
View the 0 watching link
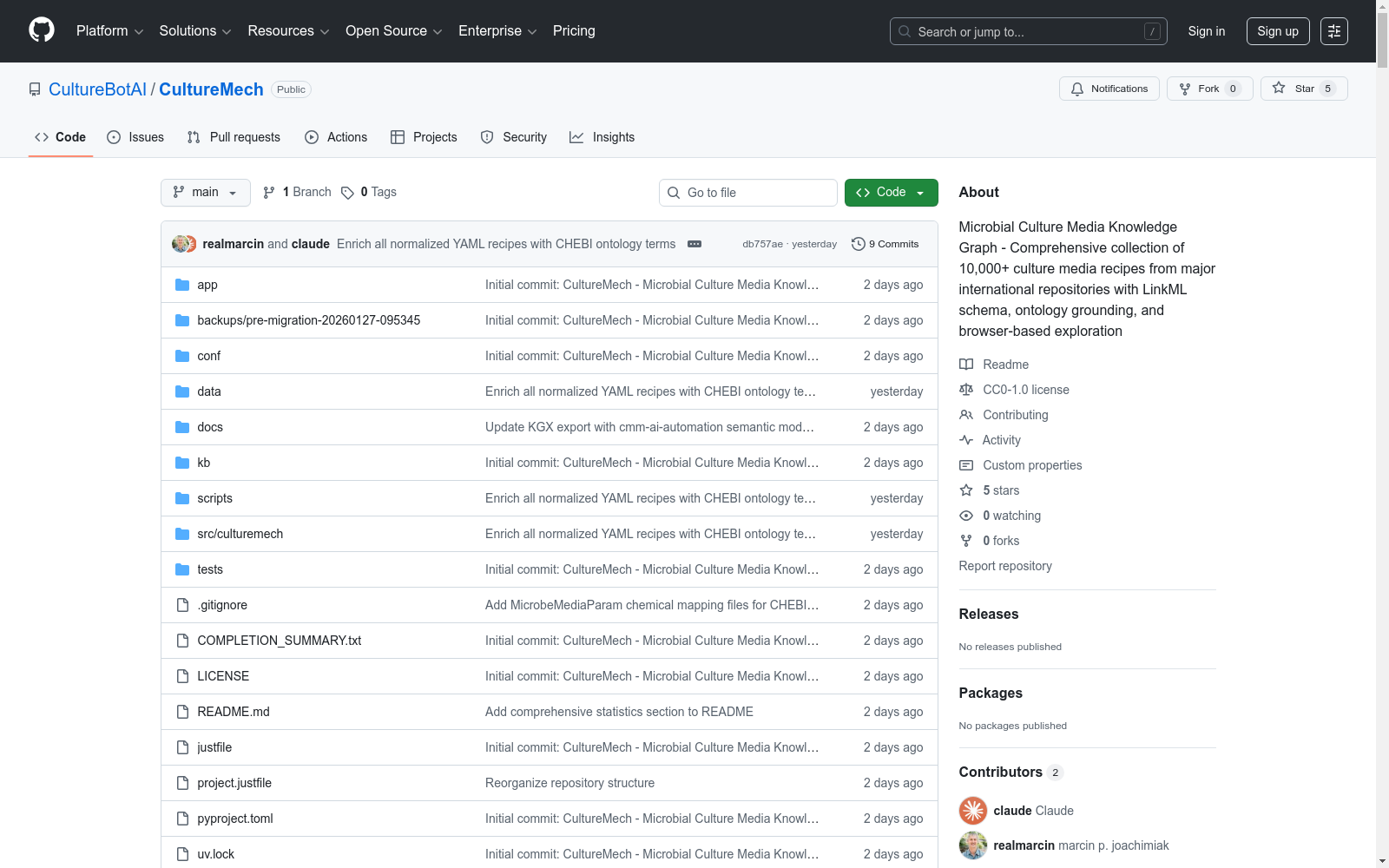(1000, 516)
